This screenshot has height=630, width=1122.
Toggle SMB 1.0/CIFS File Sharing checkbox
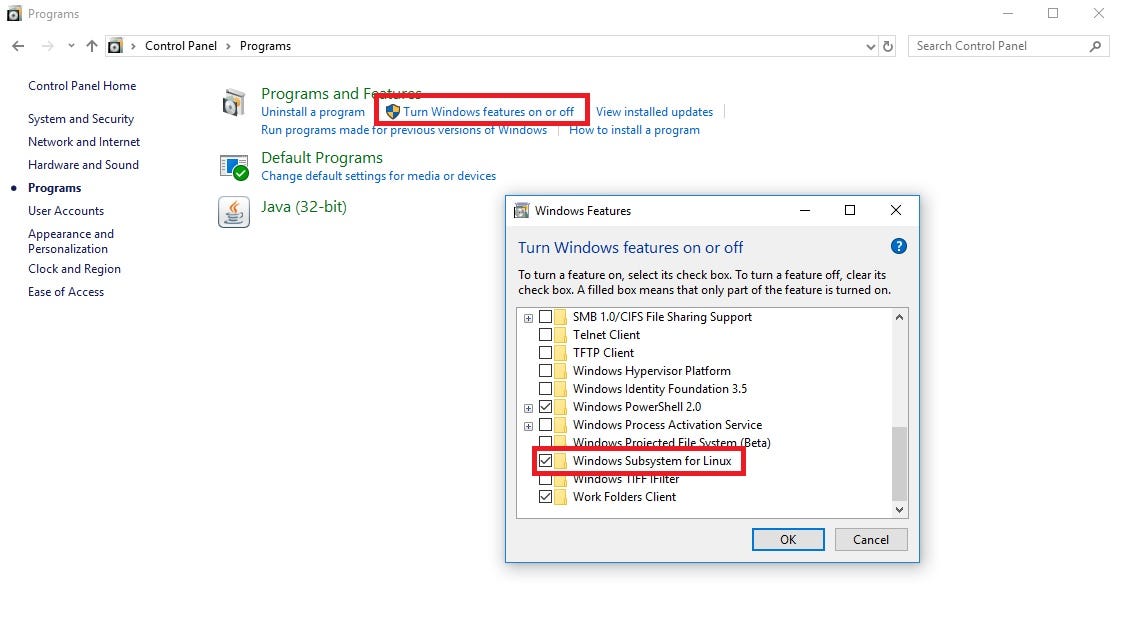point(545,316)
